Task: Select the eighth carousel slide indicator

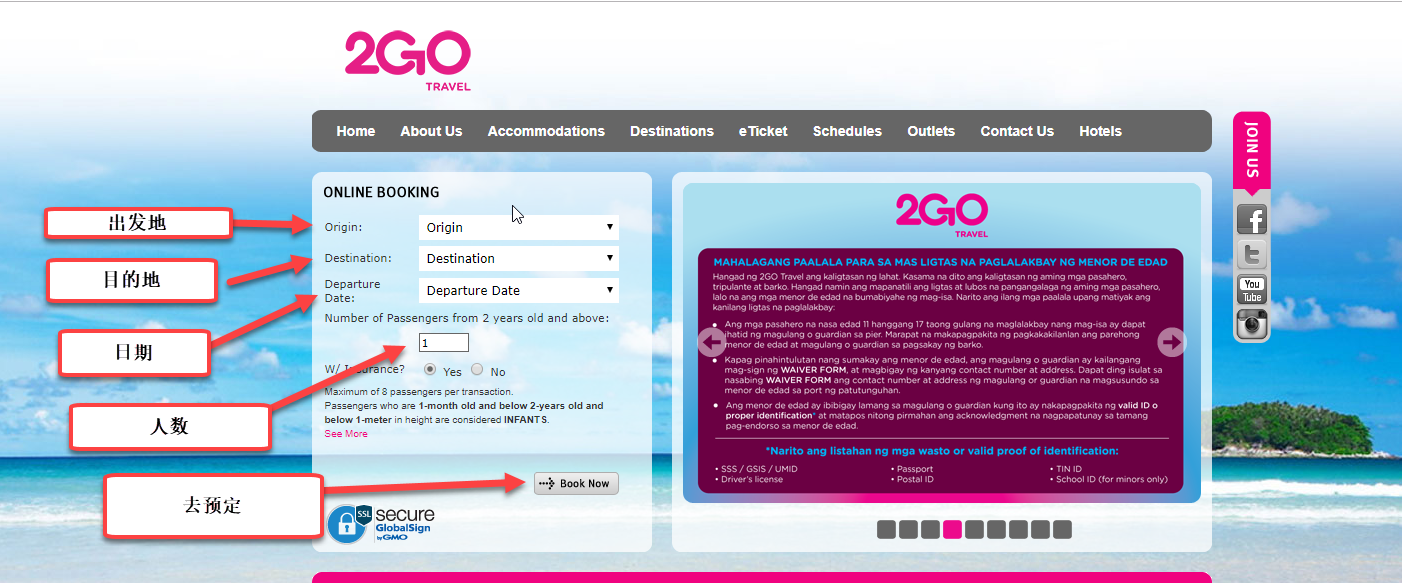Action: 1040,530
